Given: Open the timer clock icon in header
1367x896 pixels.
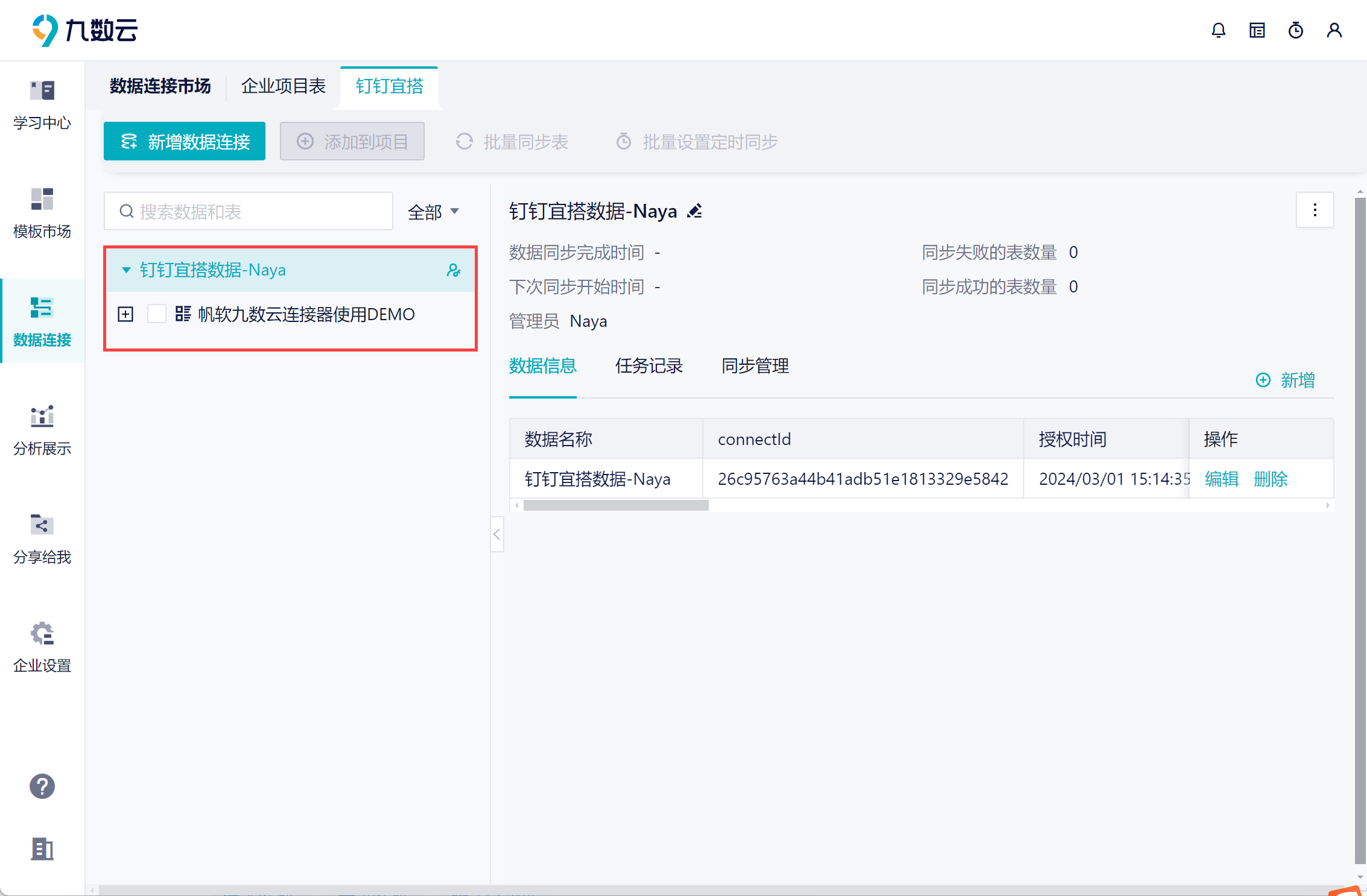Looking at the screenshot, I should tap(1295, 30).
